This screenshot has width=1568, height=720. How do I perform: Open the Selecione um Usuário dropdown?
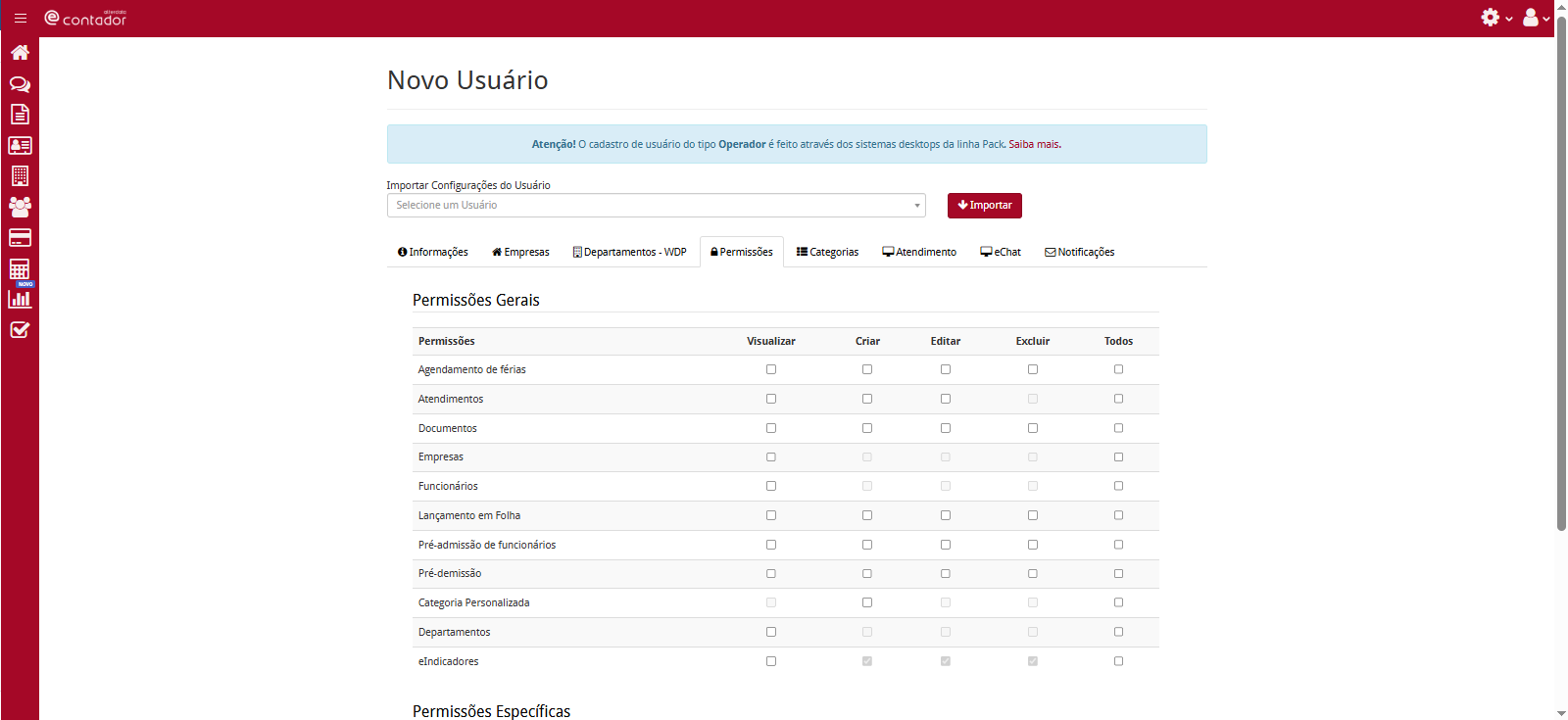(656, 206)
